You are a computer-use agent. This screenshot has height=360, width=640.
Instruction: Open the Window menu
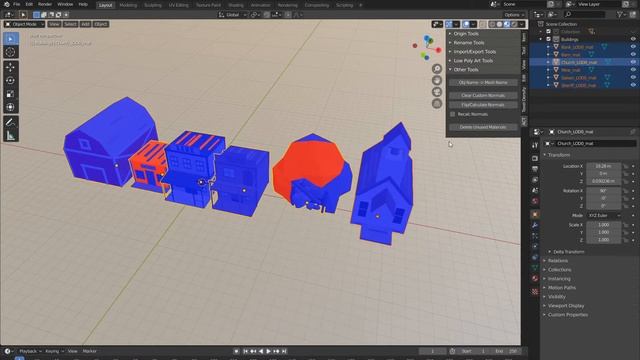[x=65, y=4]
